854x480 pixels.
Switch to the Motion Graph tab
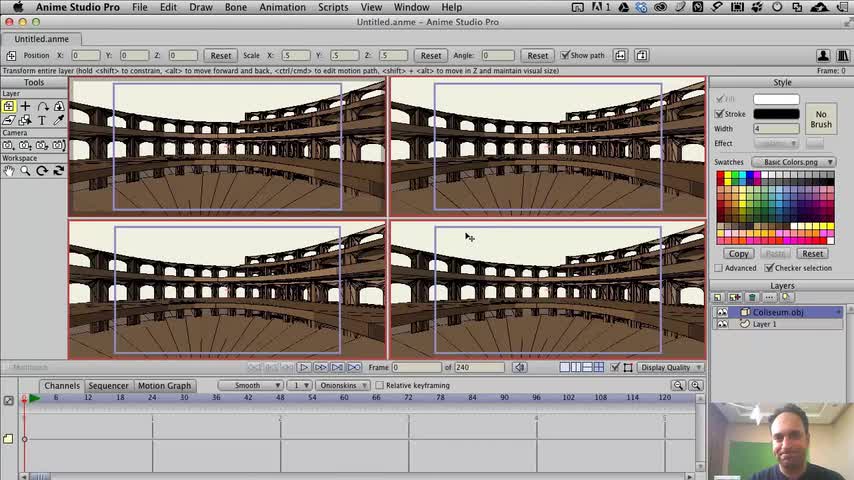click(x=164, y=385)
